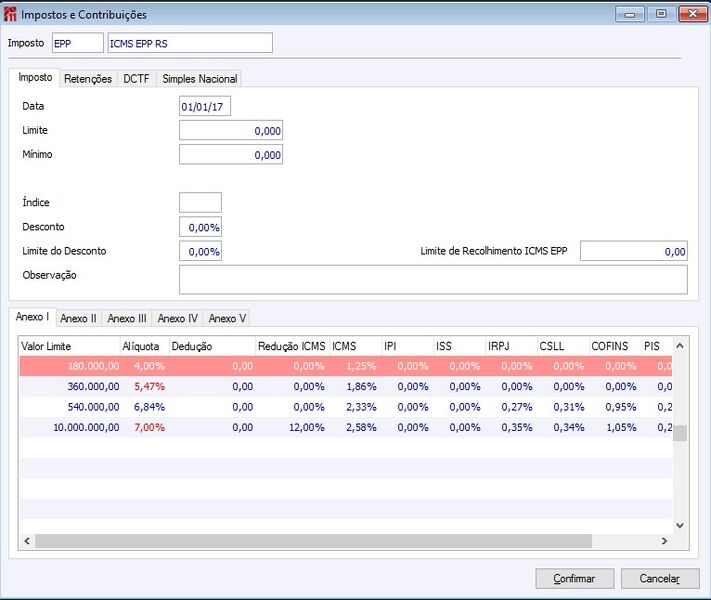This screenshot has height=600, width=711.
Task: Click the horizontal scrollbar thumb
Action: [313, 541]
